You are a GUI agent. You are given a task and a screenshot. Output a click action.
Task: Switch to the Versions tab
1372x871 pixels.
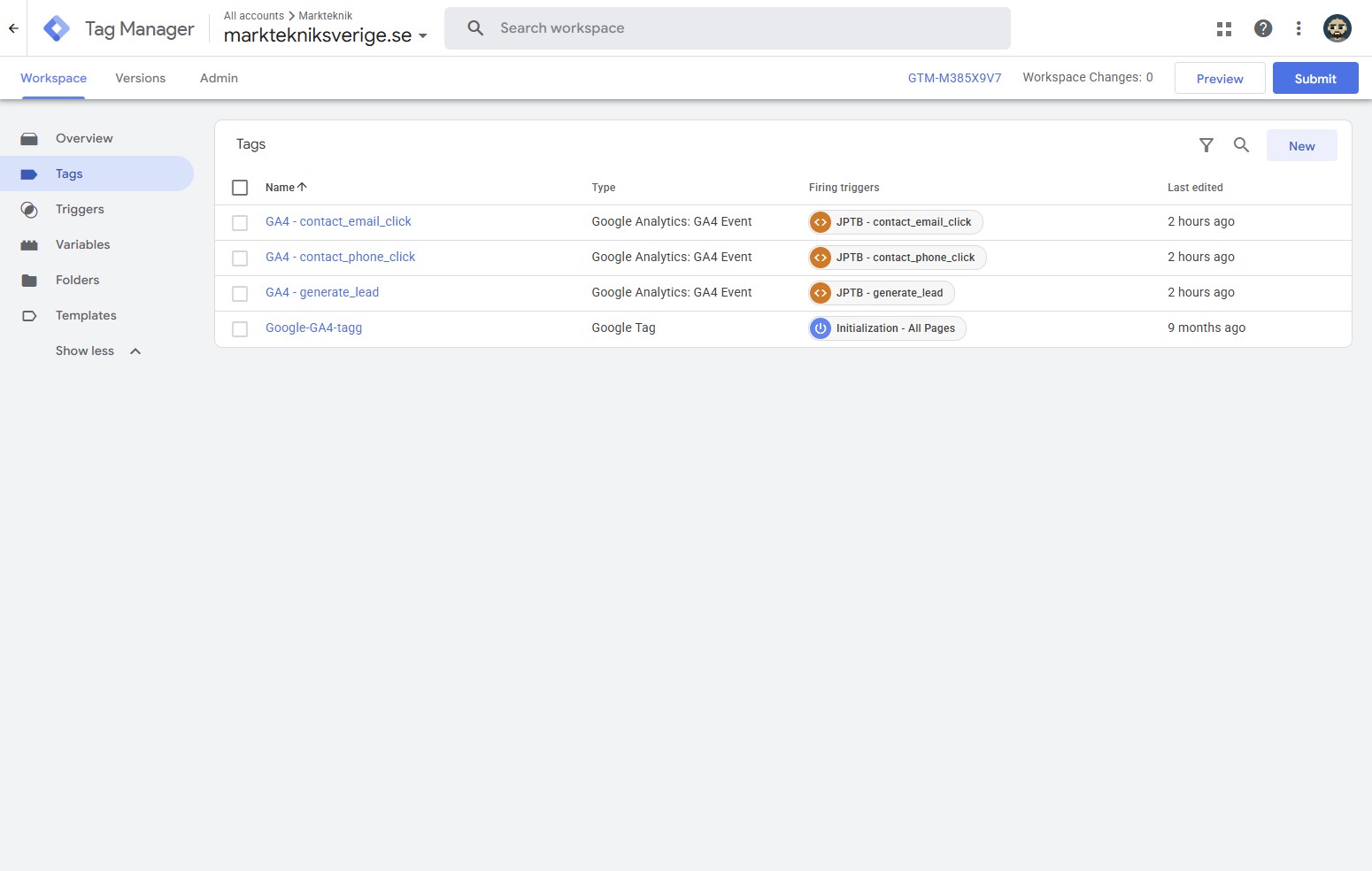[x=141, y=78]
